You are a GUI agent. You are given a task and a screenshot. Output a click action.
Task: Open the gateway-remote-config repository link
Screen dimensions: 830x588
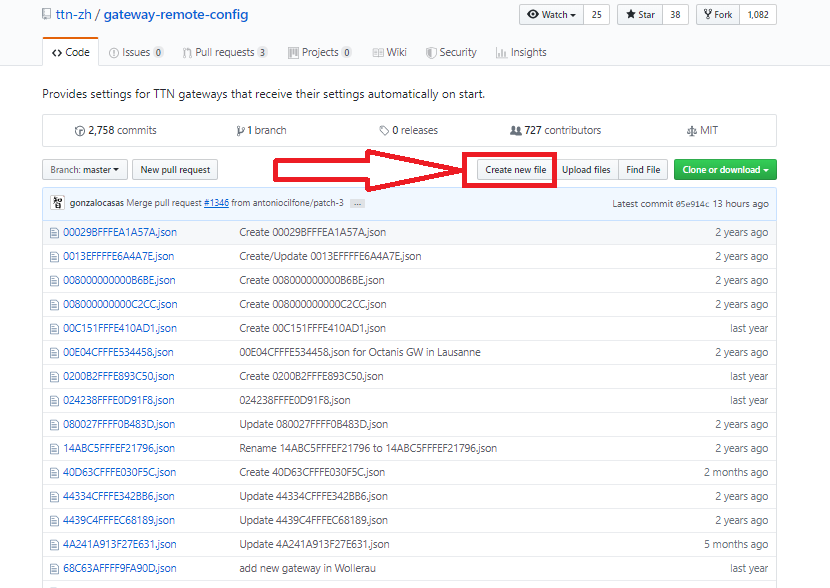pyautogui.click(x=176, y=14)
